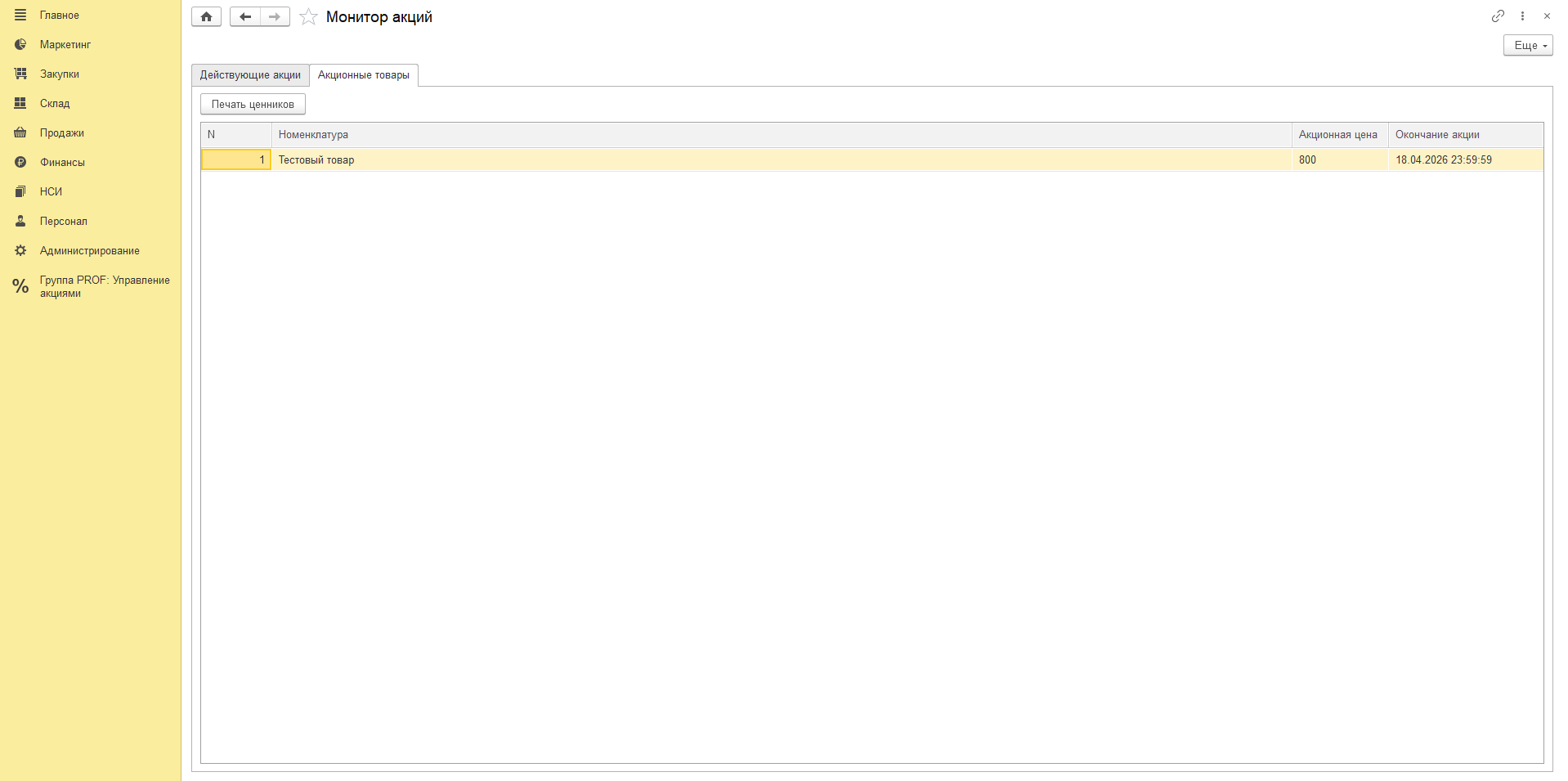The image size is (1568, 781).
Task: Sort by Акционная цена column header
Action: [1337, 135]
